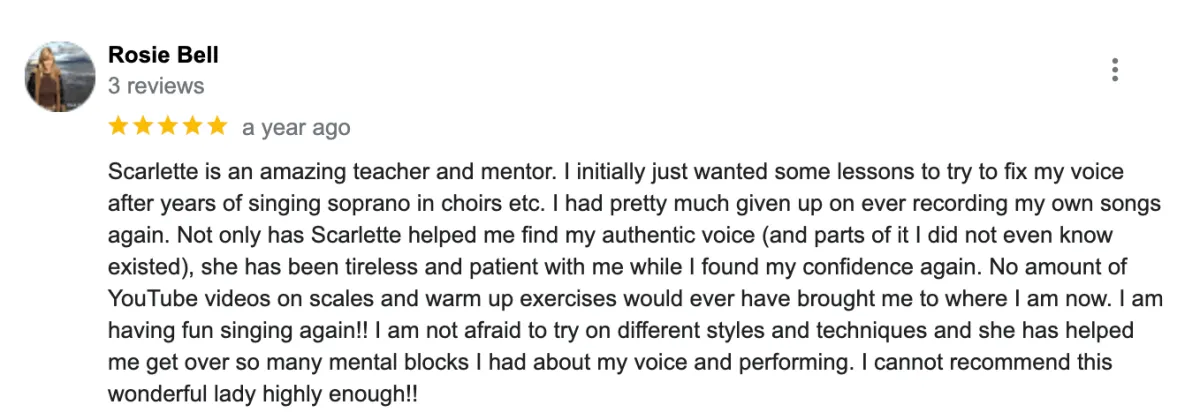Click the "a year ago" timestamp

296,128
